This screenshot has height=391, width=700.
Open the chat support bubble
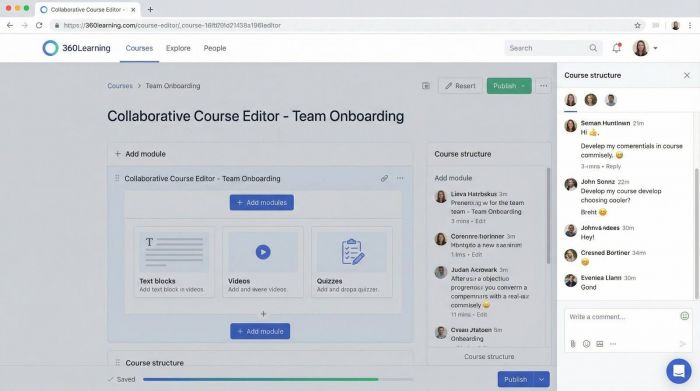pos(679,371)
